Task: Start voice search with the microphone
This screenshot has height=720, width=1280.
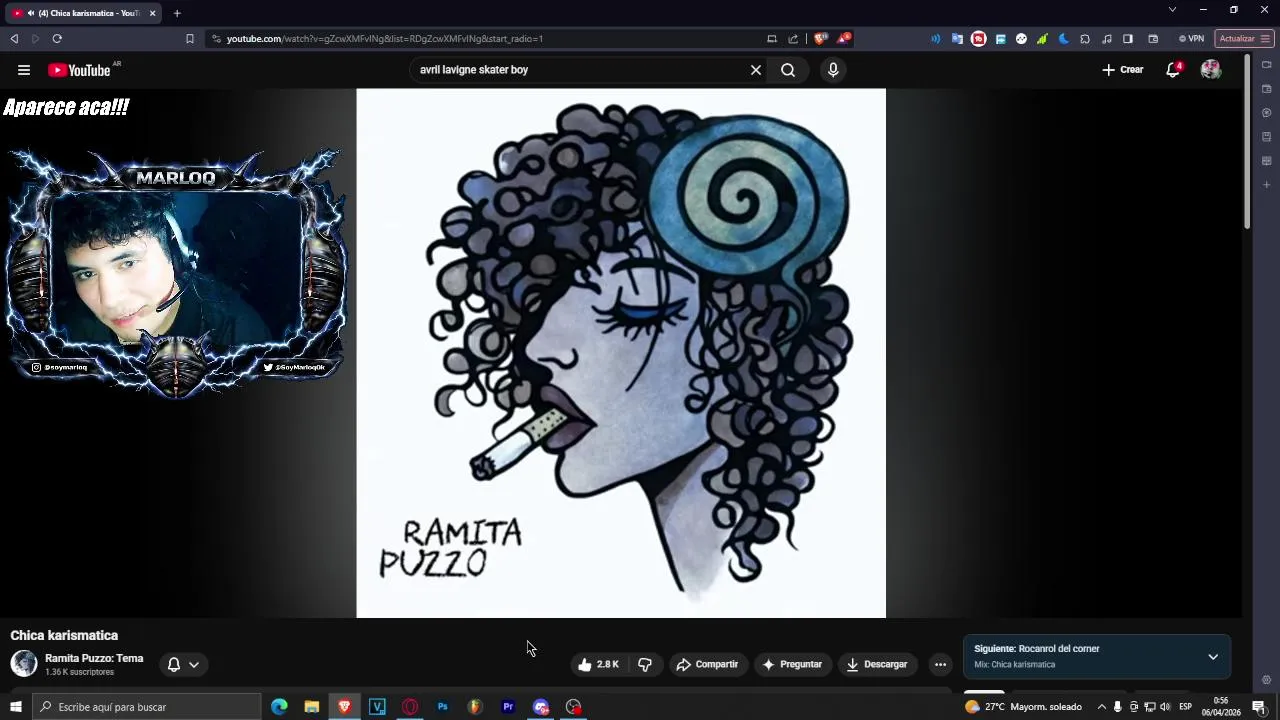Action: coord(833,70)
